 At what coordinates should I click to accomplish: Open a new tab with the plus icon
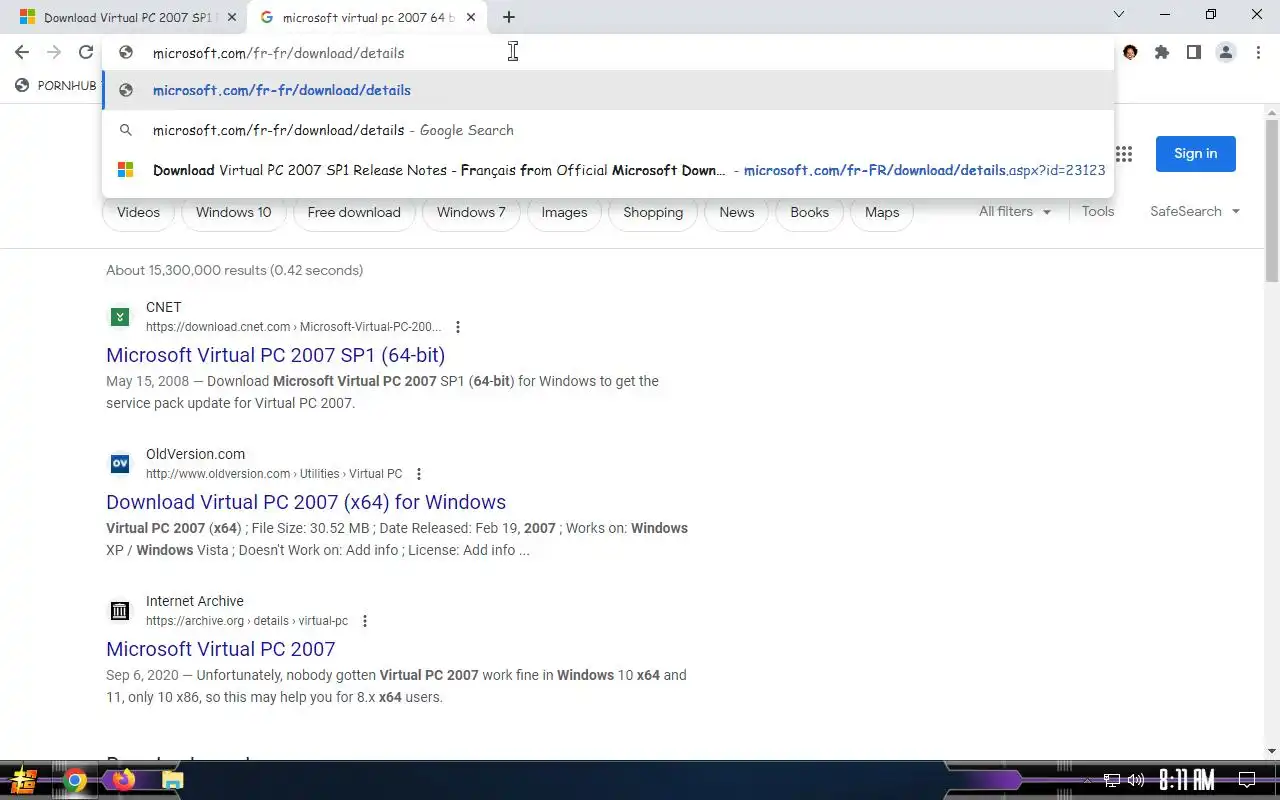pos(509,17)
